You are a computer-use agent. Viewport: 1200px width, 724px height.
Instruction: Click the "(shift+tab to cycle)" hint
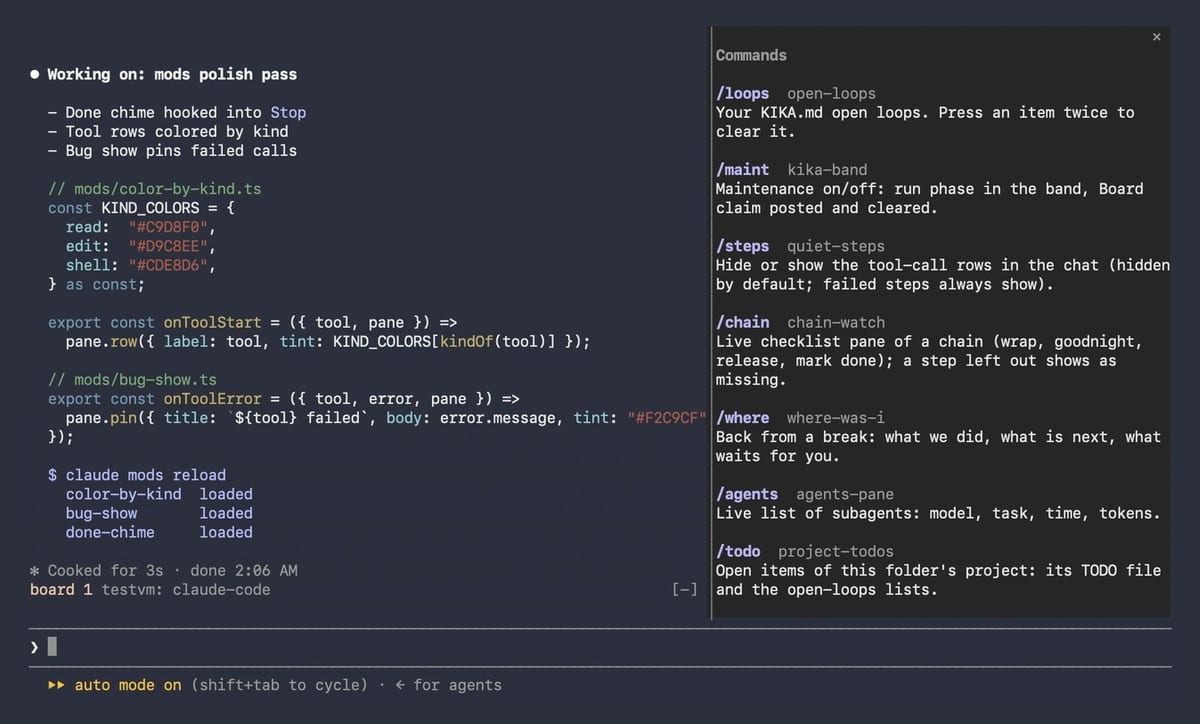(x=280, y=685)
